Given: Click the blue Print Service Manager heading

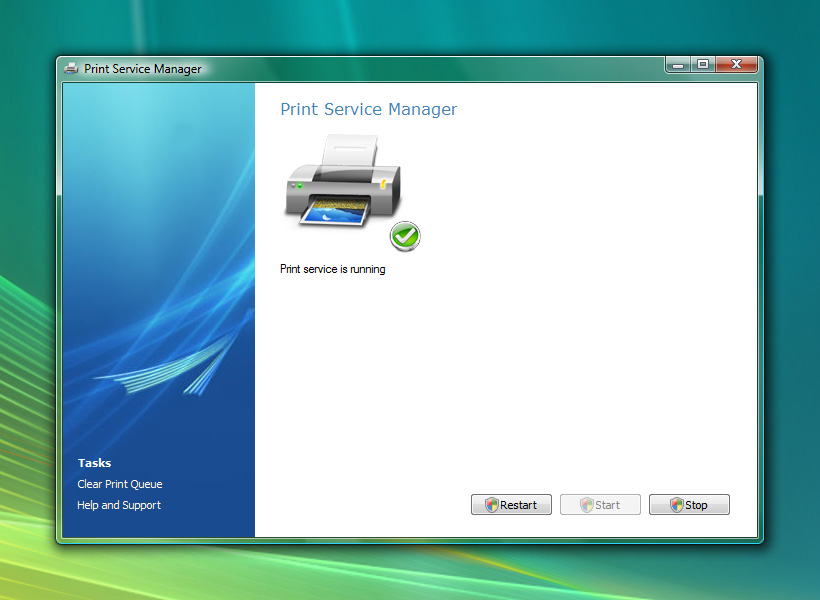Looking at the screenshot, I should [x=368, y=110].
